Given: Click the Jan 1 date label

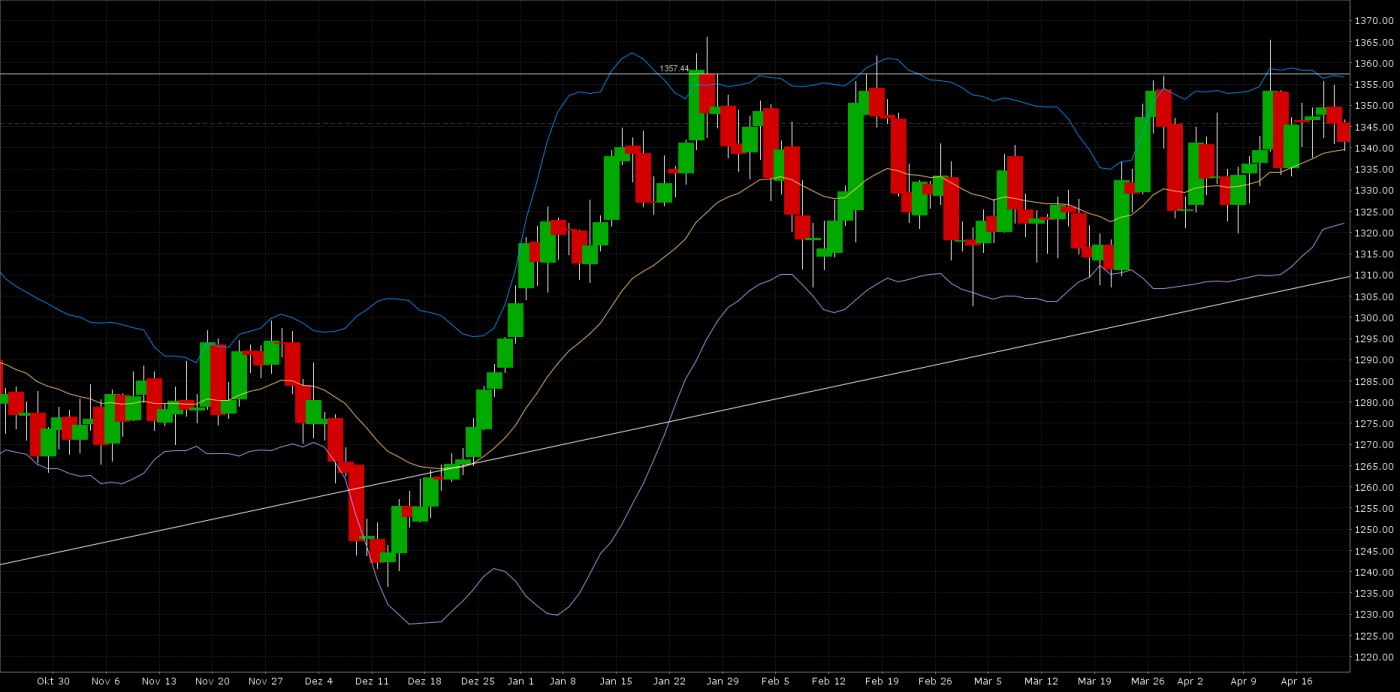Looking at the screenshot, I should 520,680.
